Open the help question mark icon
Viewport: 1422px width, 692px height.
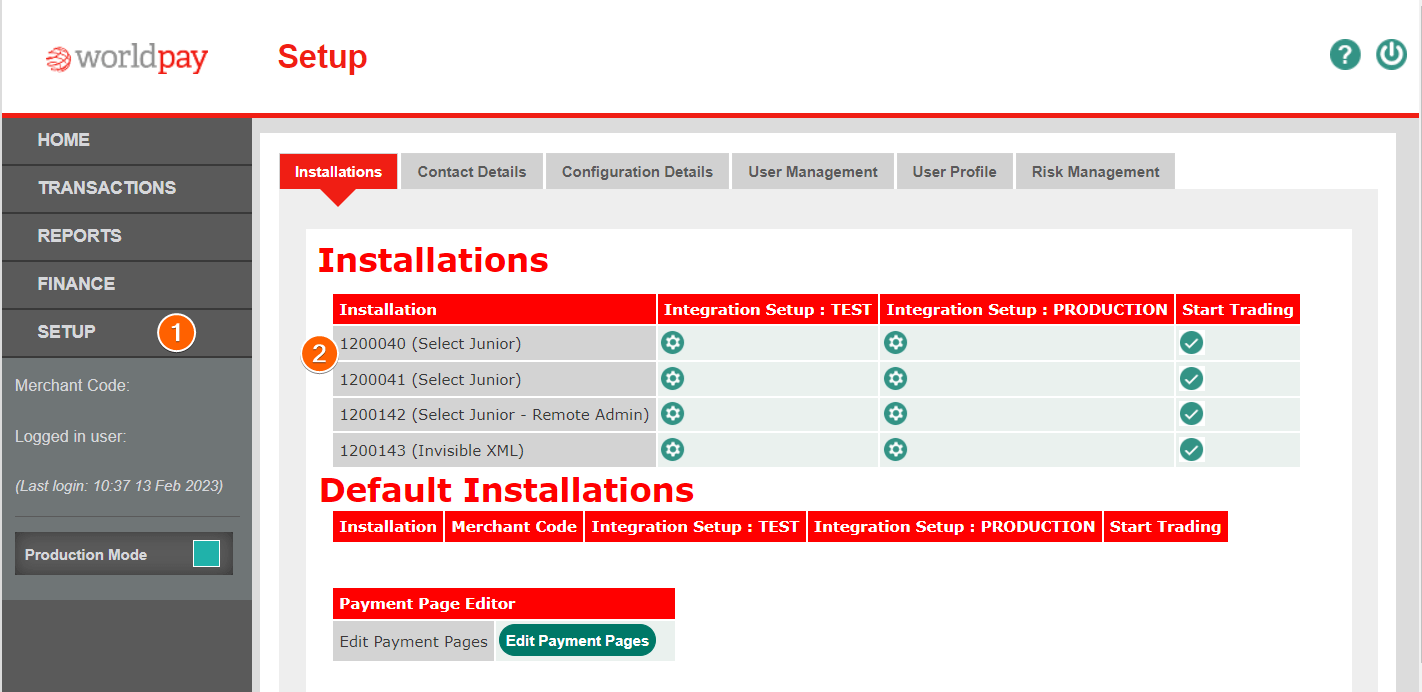[x=1345, y=55]
